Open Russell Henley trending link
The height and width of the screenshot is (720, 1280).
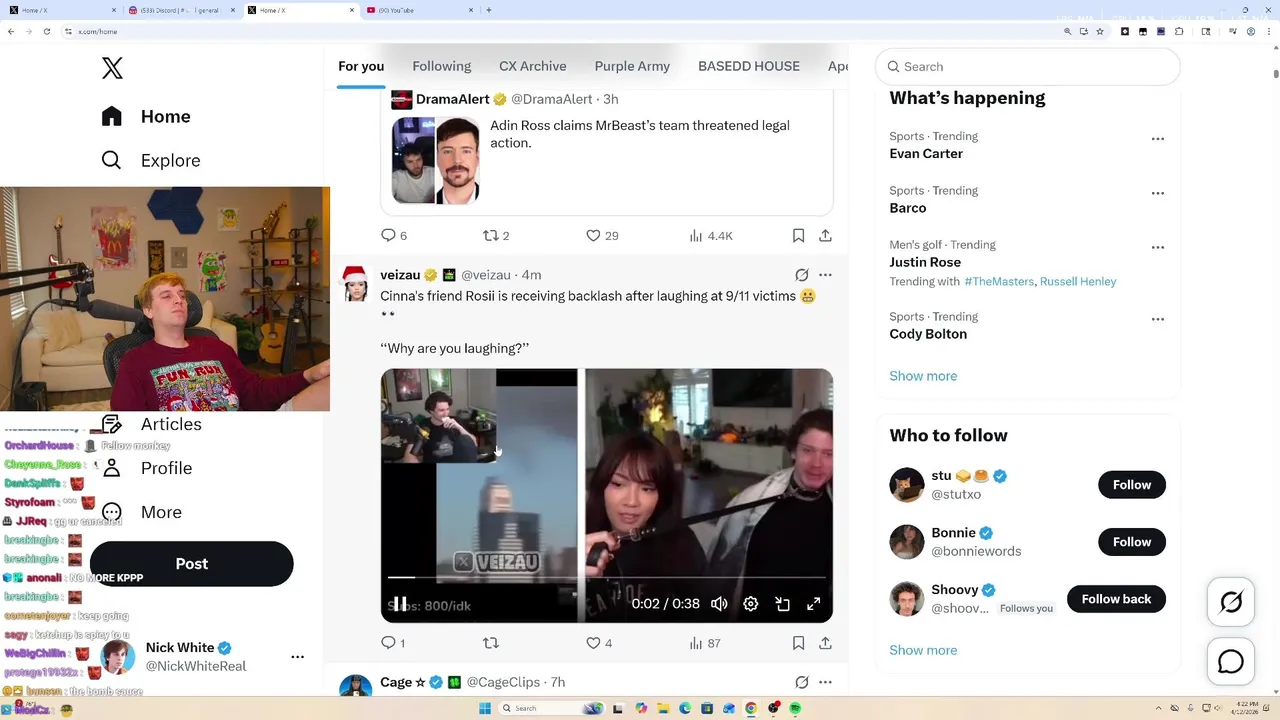pos(1078,281)
